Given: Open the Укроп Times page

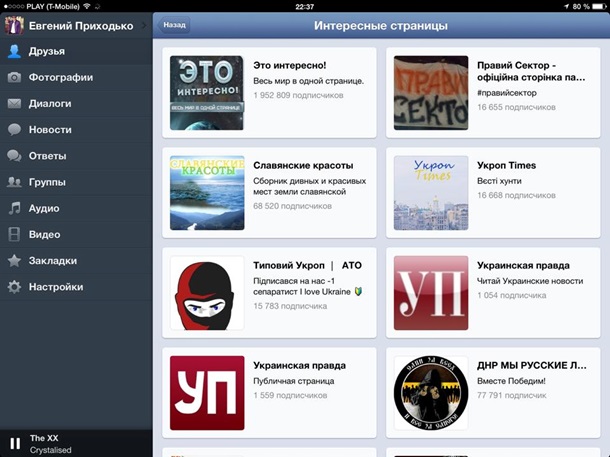Looking at the screenshot, I should [506, 165].
